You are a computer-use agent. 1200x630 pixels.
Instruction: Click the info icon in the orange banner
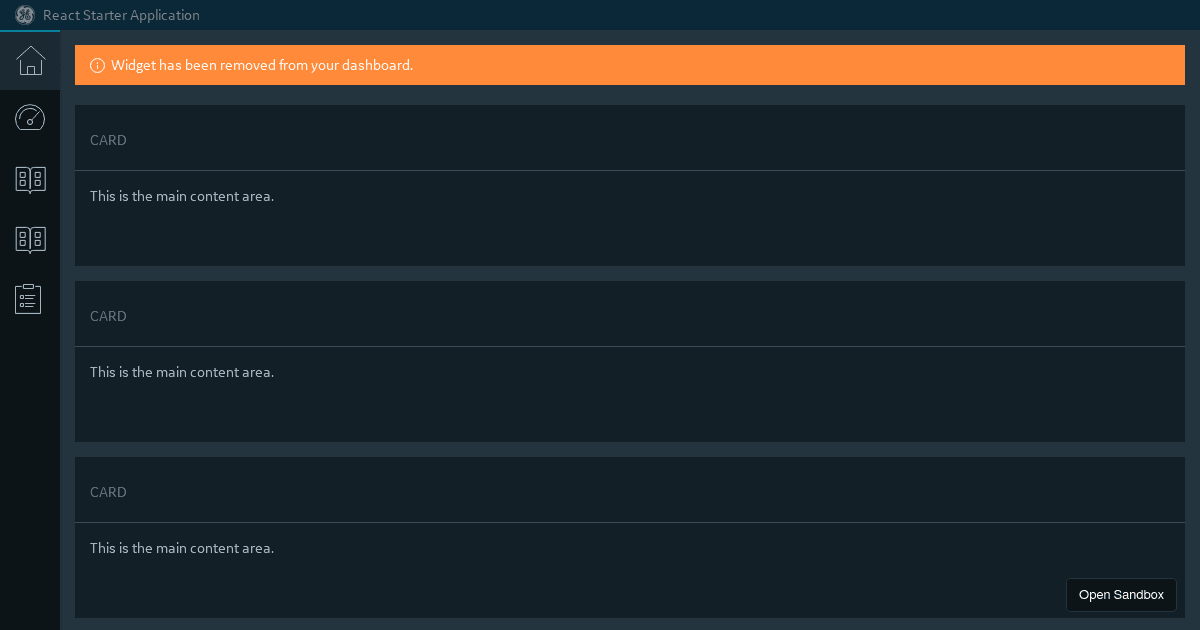(x=97, y=65)
